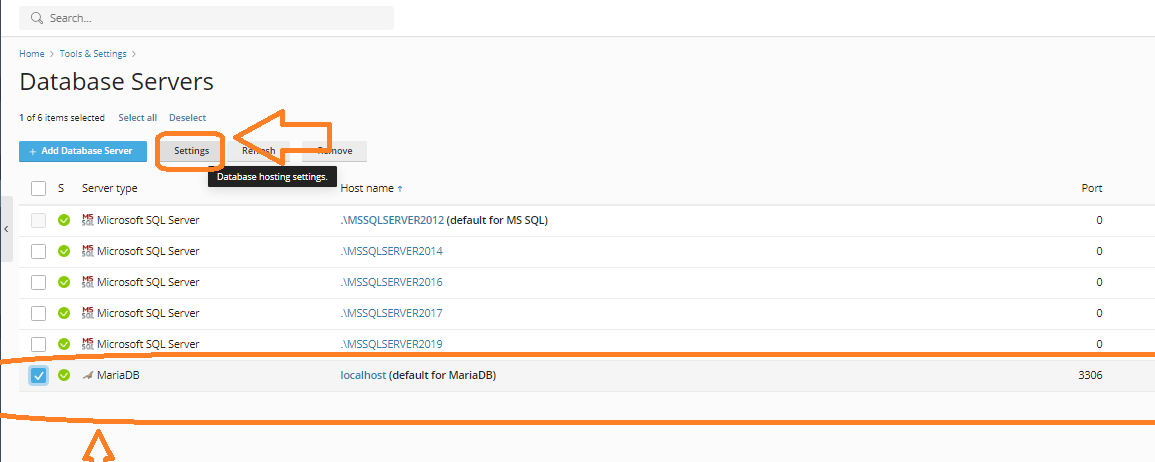Click green status icon for MSSQLSERVER2014
The width and height of the screenshot is (1155, 462).
point(64,251)
